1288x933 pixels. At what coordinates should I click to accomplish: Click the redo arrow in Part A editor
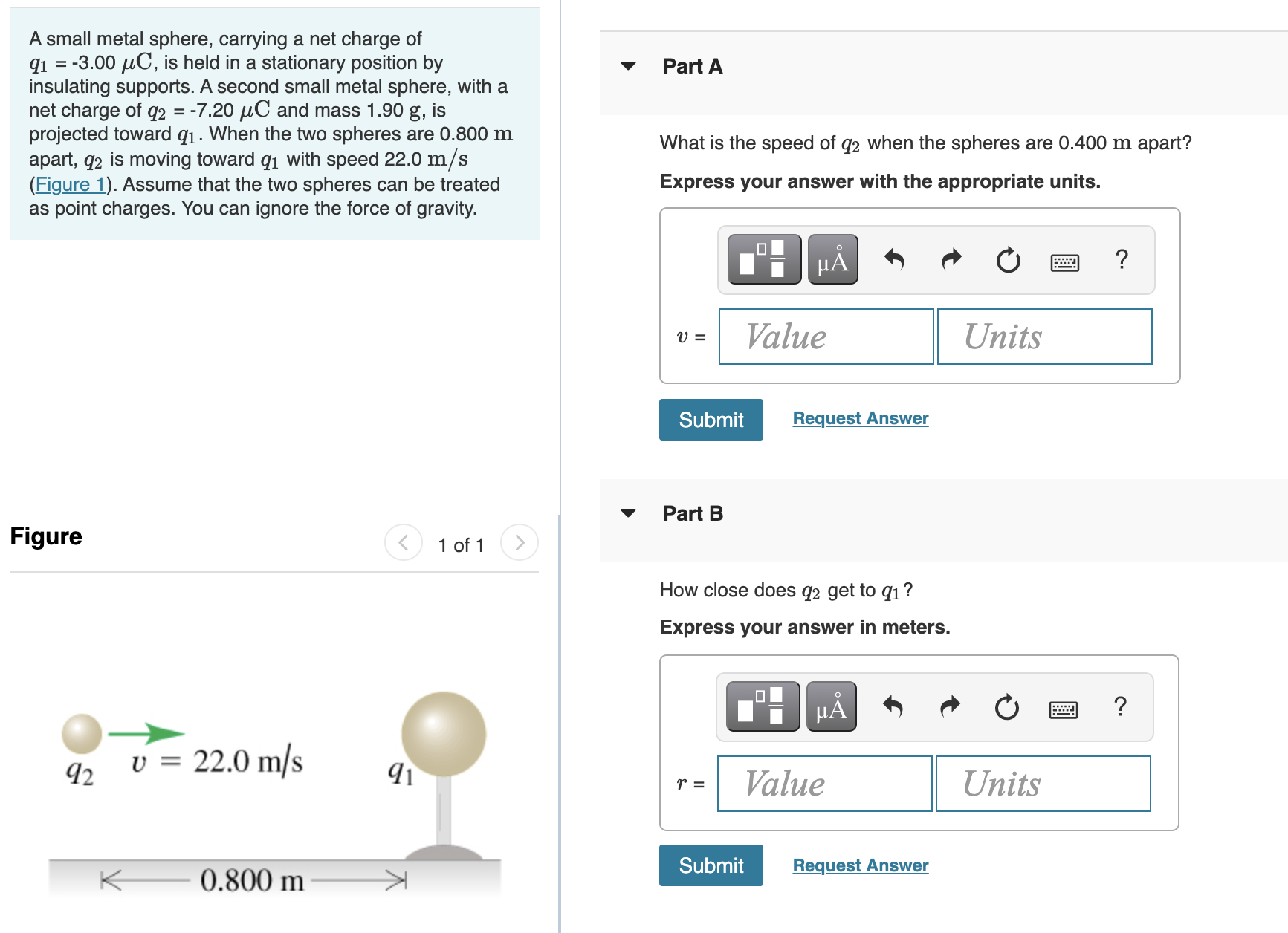pyautogui.click(x=950, y=259)
